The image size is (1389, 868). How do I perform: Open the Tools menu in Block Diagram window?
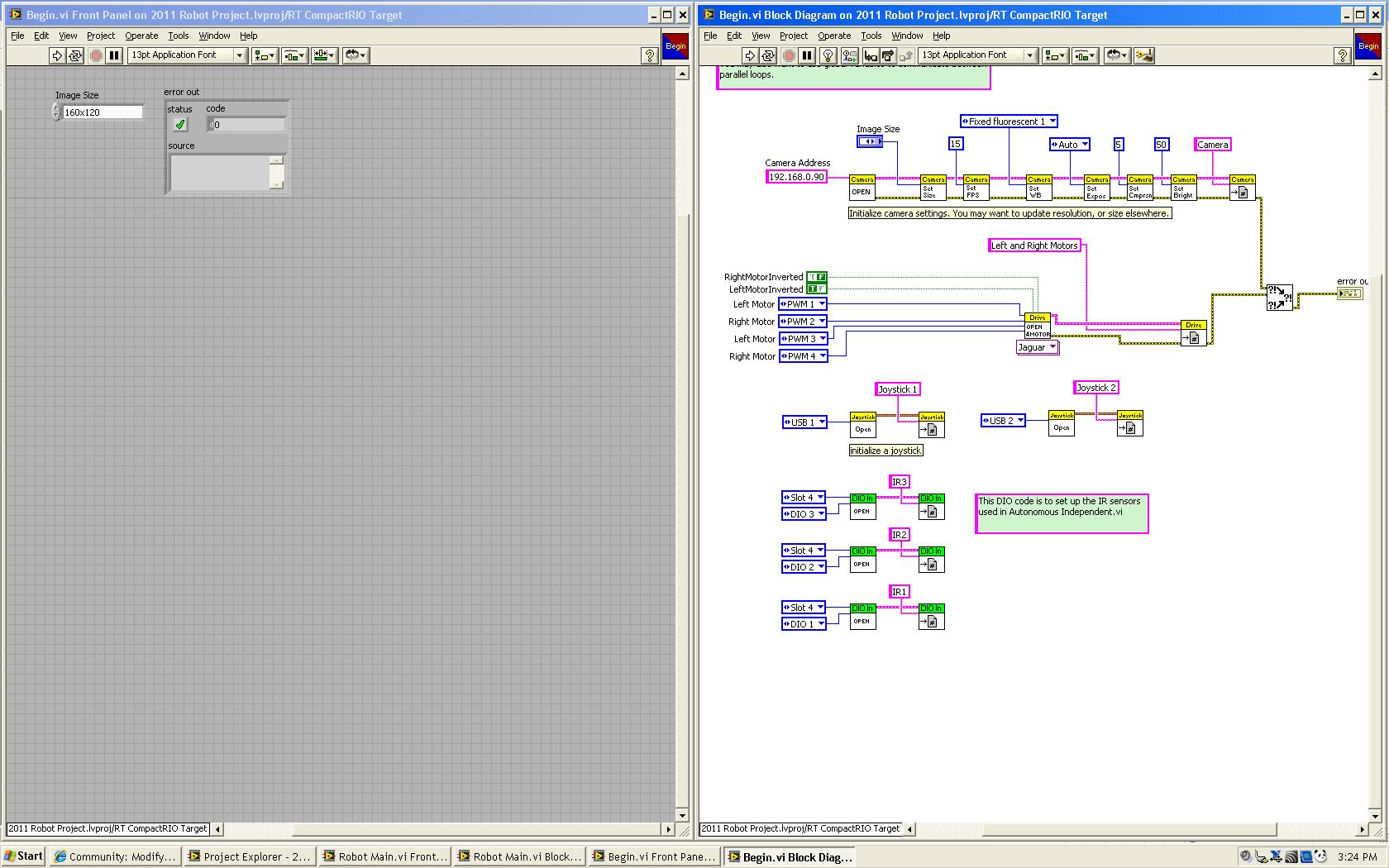[x=871, y=36]
